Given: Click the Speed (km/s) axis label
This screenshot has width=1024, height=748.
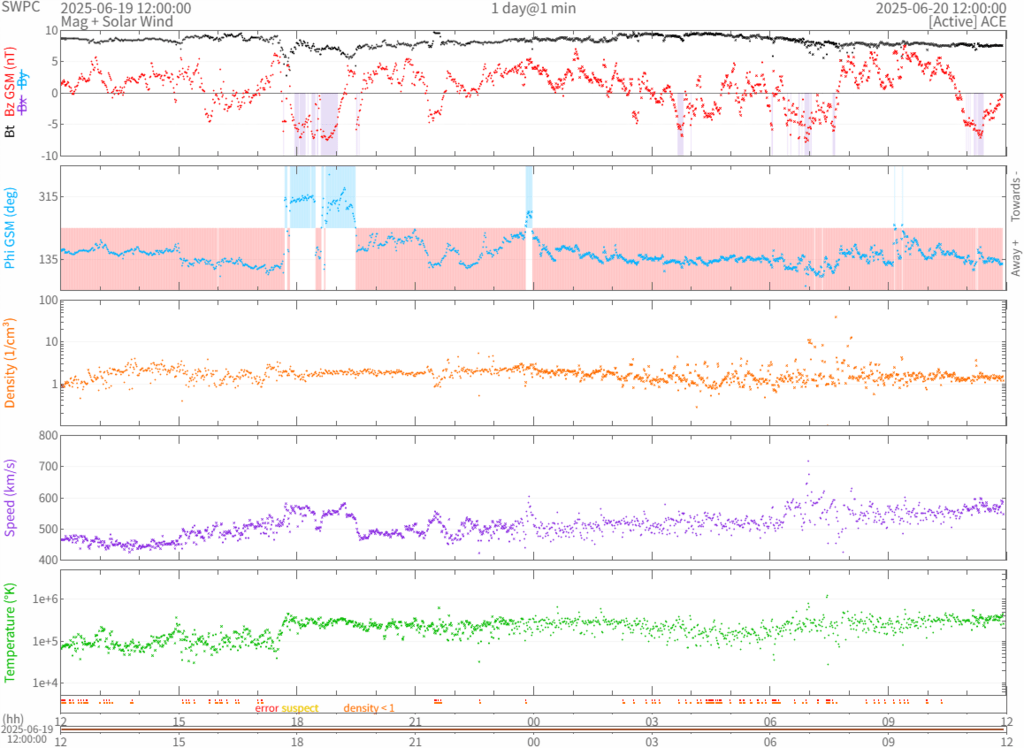Looking at the screenshot, I should click(x=11, y=497).
